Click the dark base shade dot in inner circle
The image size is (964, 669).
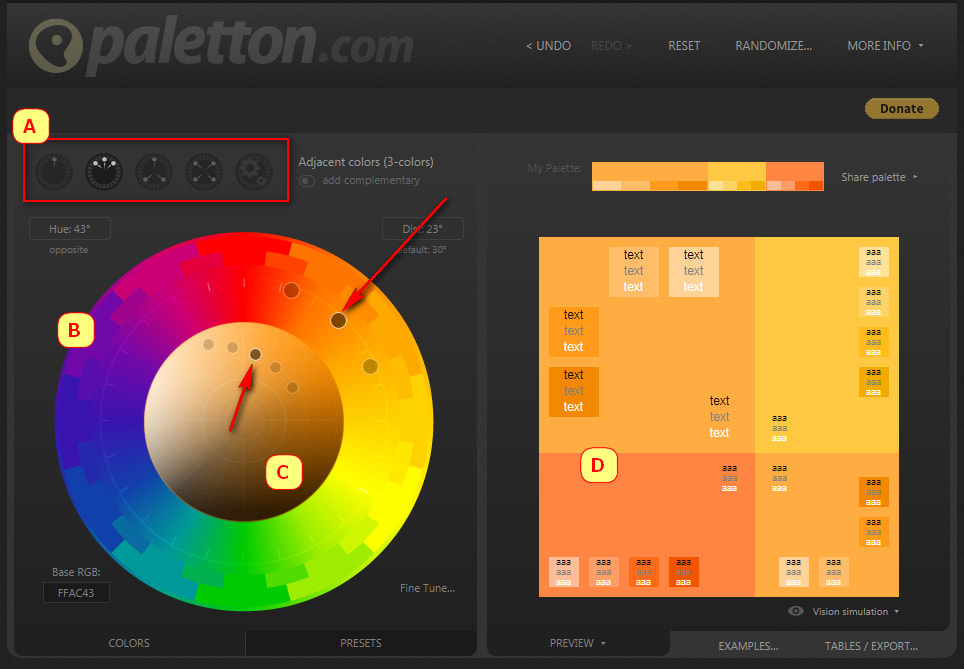[255, 354]
